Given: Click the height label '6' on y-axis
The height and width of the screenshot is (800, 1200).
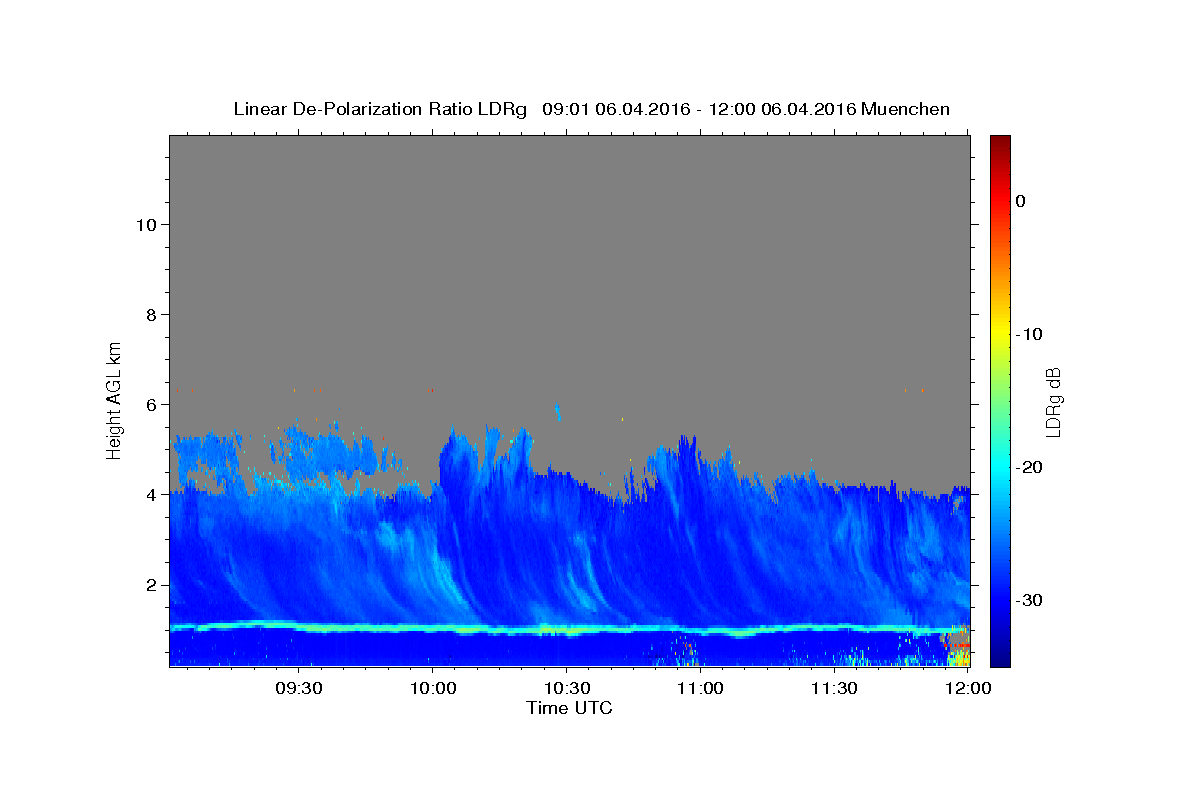Looking at the screenshot, I should [x=150, y=405].
